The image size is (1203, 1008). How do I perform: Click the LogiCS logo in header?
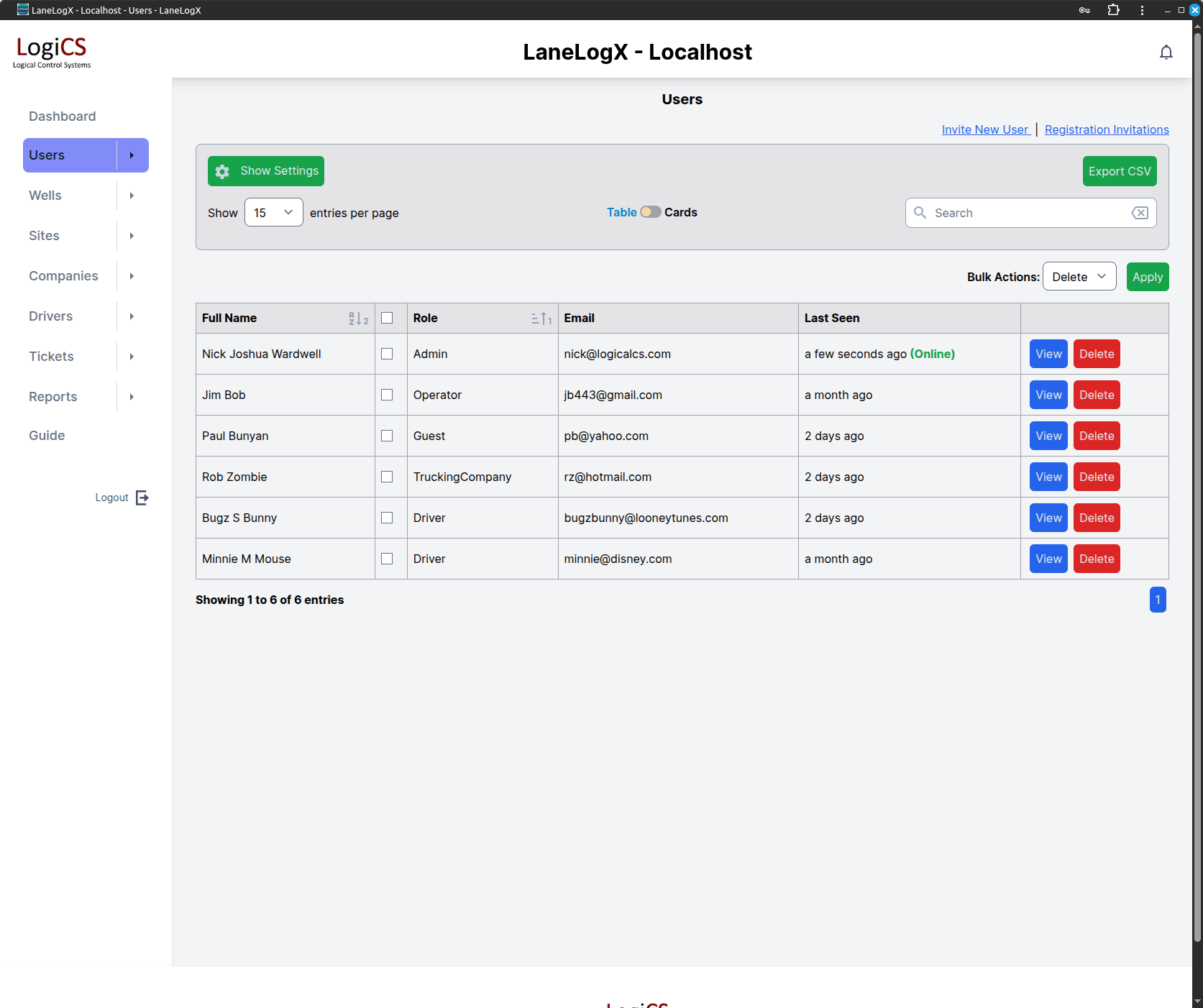point(52,52)
